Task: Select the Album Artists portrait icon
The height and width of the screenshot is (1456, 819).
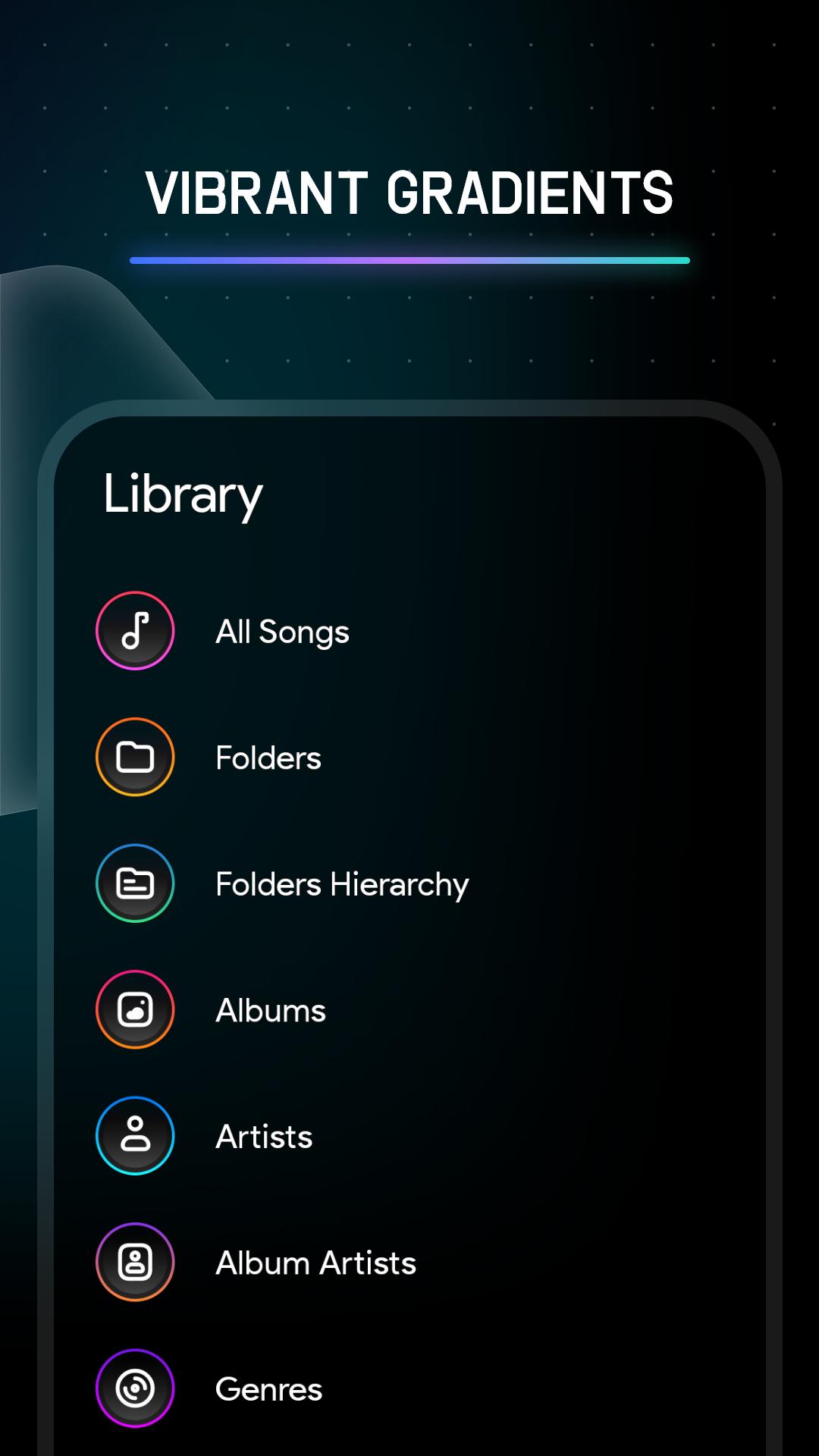Action: (135, 1262)
